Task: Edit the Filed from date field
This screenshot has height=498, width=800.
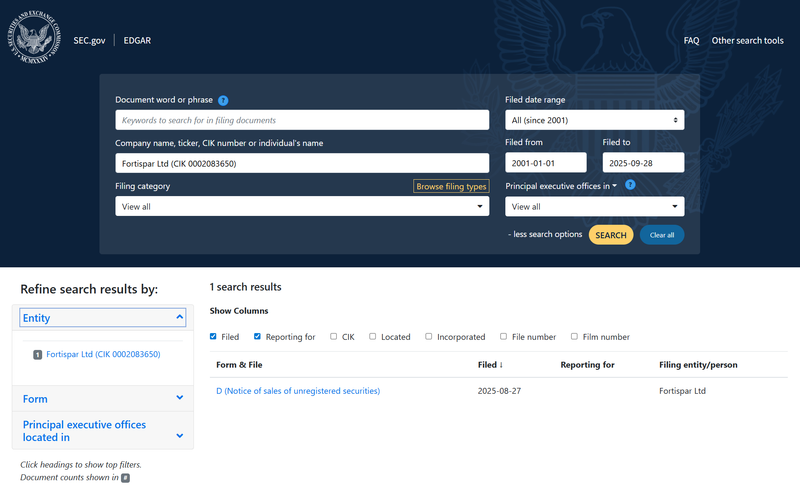Action: [x=545, y=163]
